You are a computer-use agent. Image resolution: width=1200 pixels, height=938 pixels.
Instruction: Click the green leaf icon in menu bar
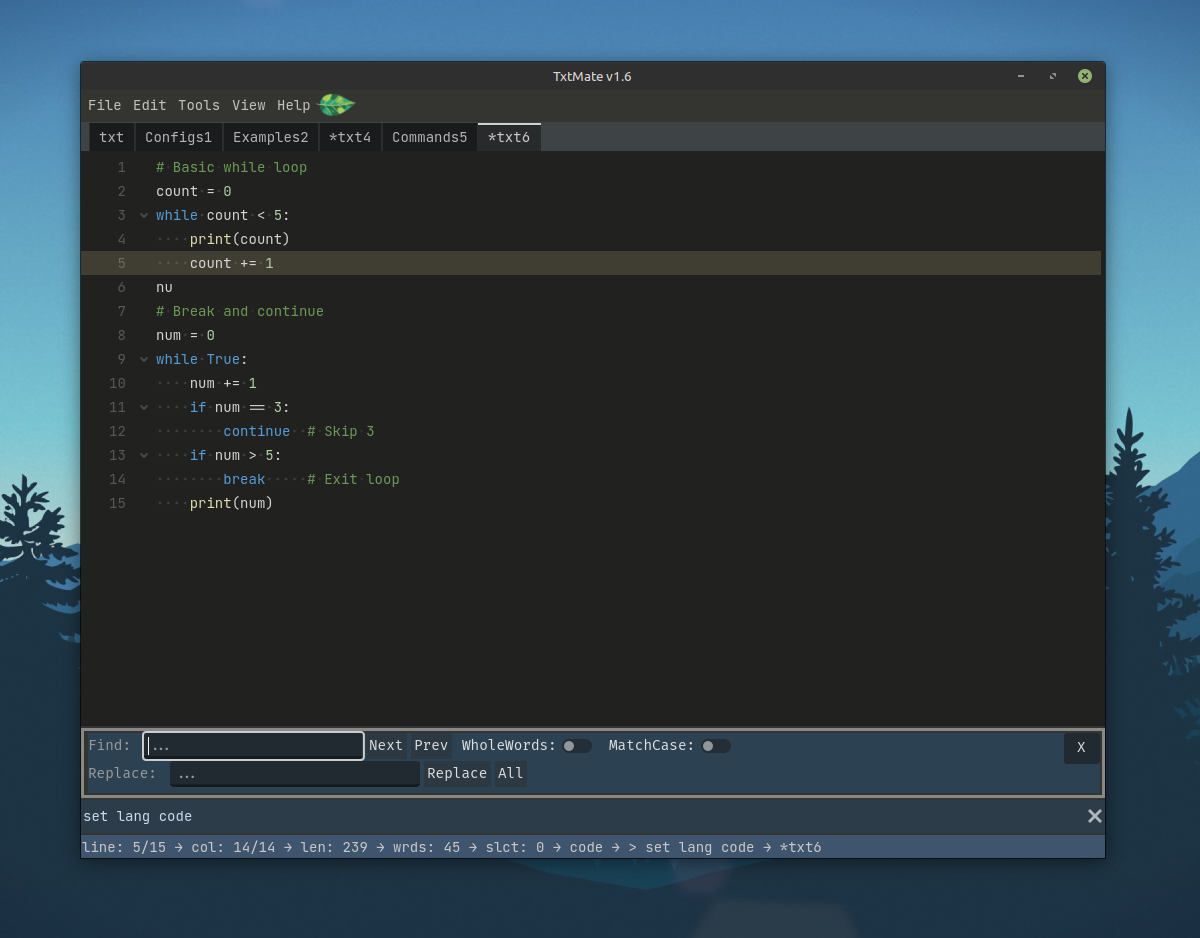click(x=336, y=105)
